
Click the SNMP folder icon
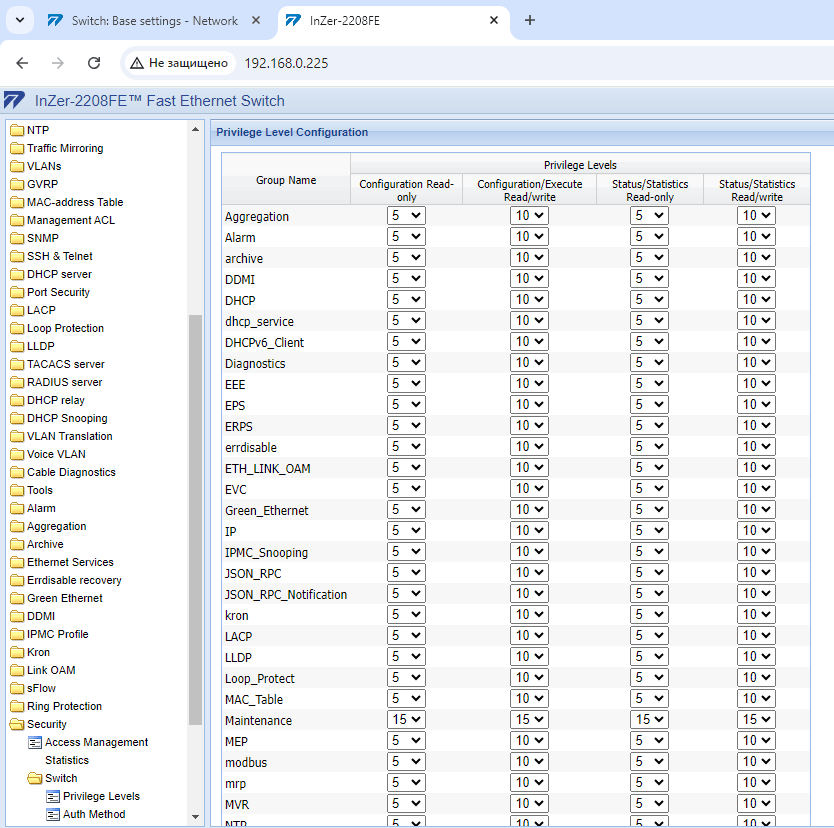click(x=17, y=238)
